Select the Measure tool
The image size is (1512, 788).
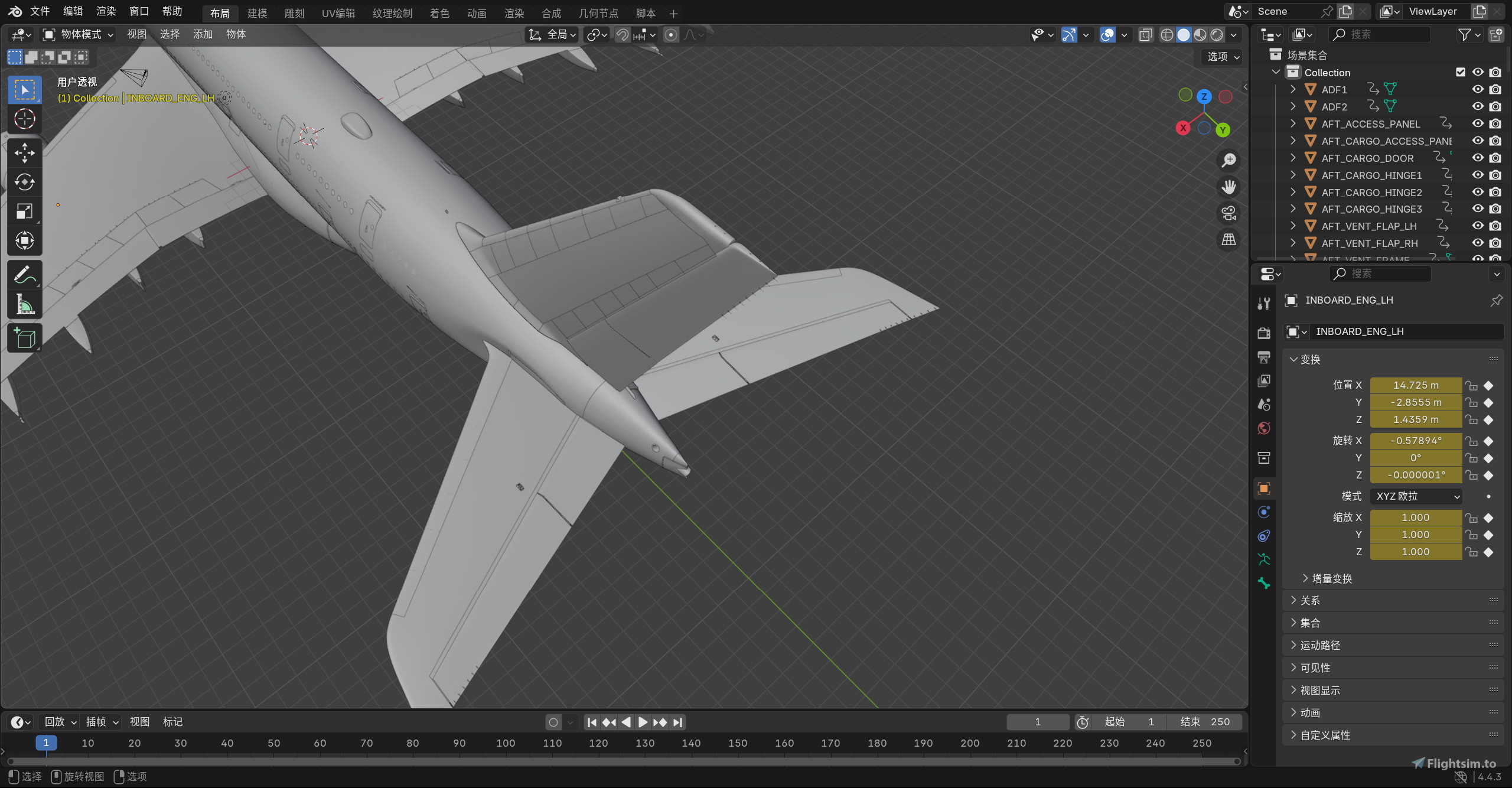click(24, 304)
